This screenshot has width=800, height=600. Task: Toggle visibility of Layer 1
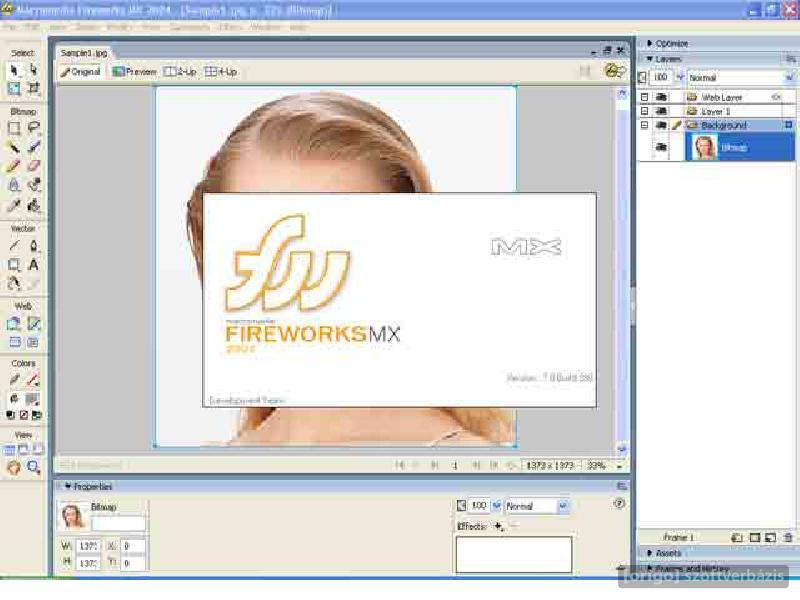pyautogui.click(x=661, y=111)
